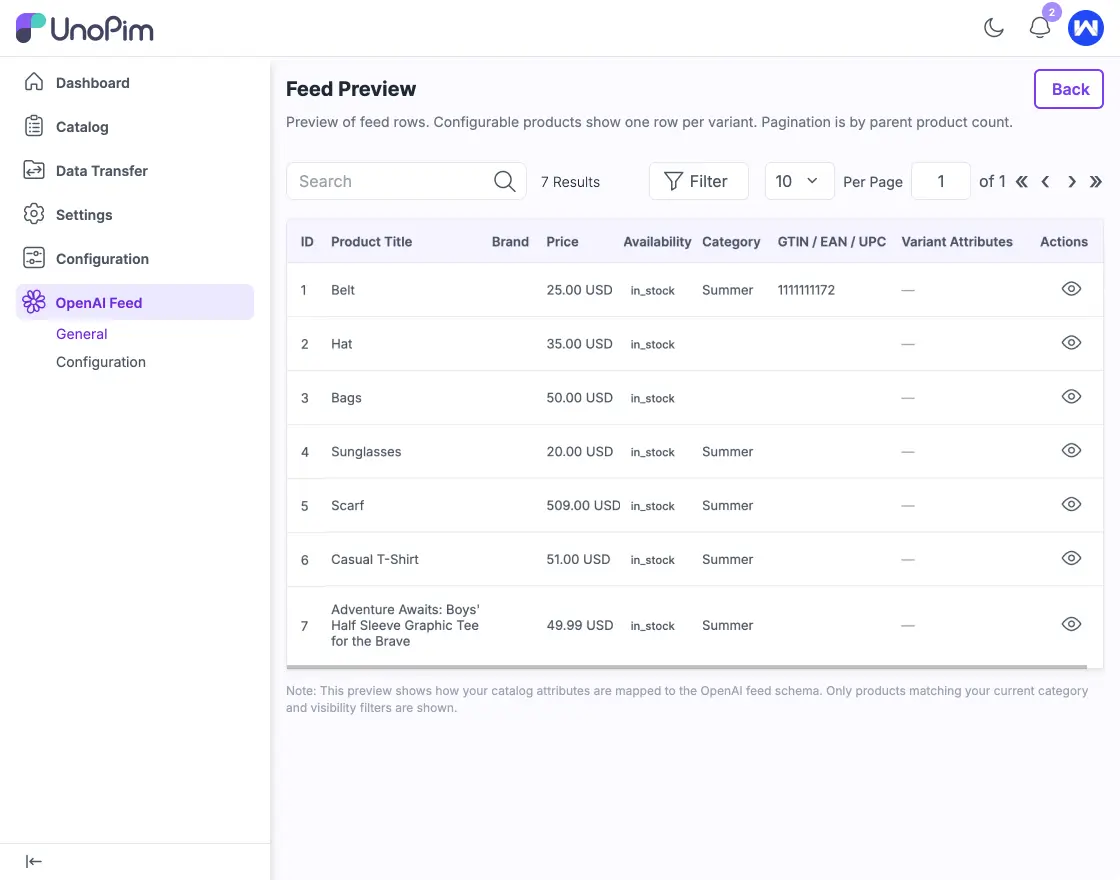Preview the Scarf product row
1120x880 pixels.
(1071, 504)
